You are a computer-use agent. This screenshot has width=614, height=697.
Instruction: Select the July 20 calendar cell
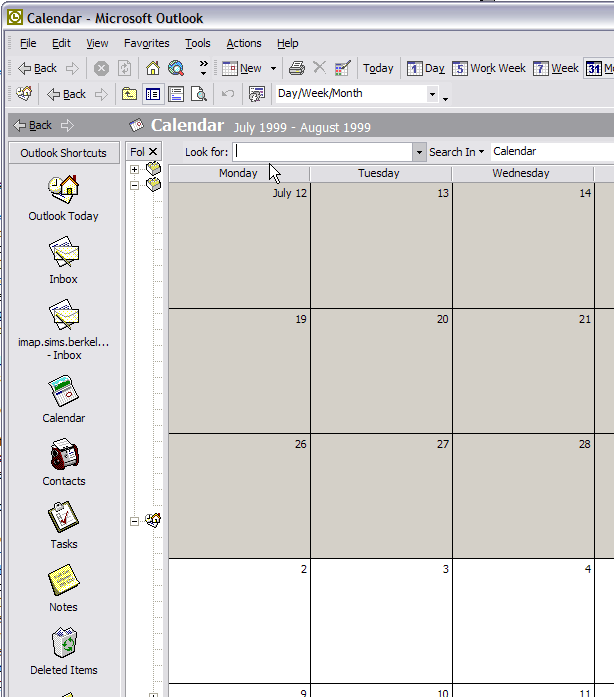pos(381,371)
